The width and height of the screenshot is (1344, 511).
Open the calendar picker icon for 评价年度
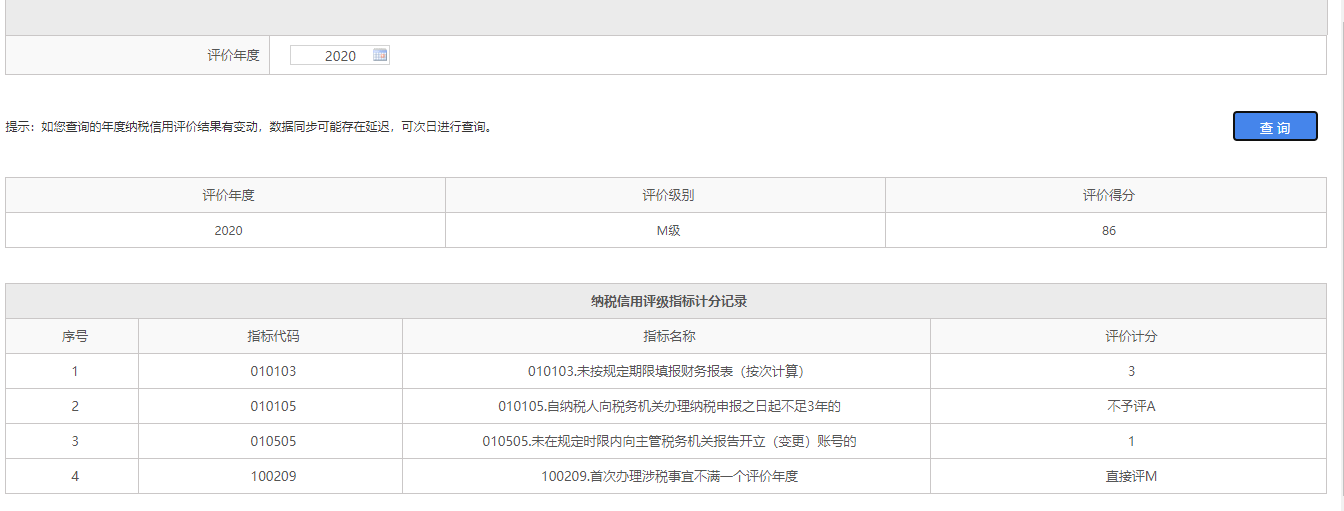pyautogui.click(x=380, y=55)
